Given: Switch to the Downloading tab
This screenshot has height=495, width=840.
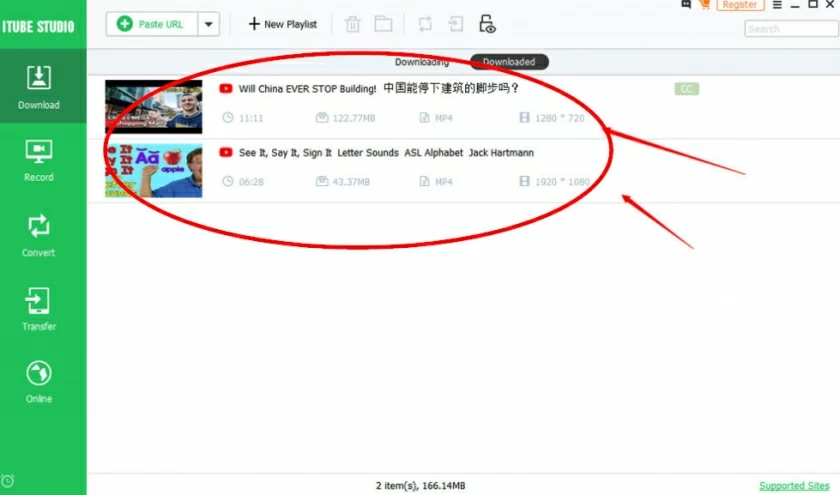Looking at the screenshot, I should coord(422,62).
